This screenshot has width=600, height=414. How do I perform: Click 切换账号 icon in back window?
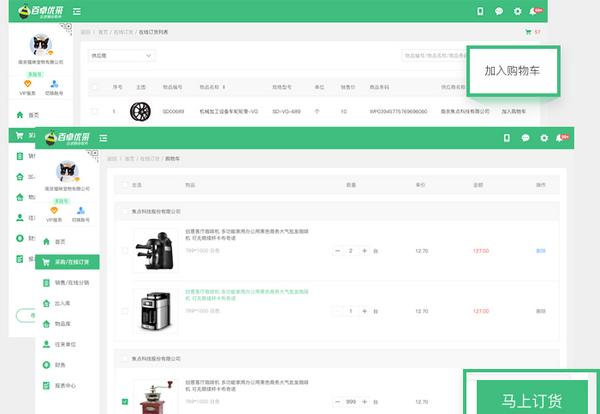(x=54, y=83)
